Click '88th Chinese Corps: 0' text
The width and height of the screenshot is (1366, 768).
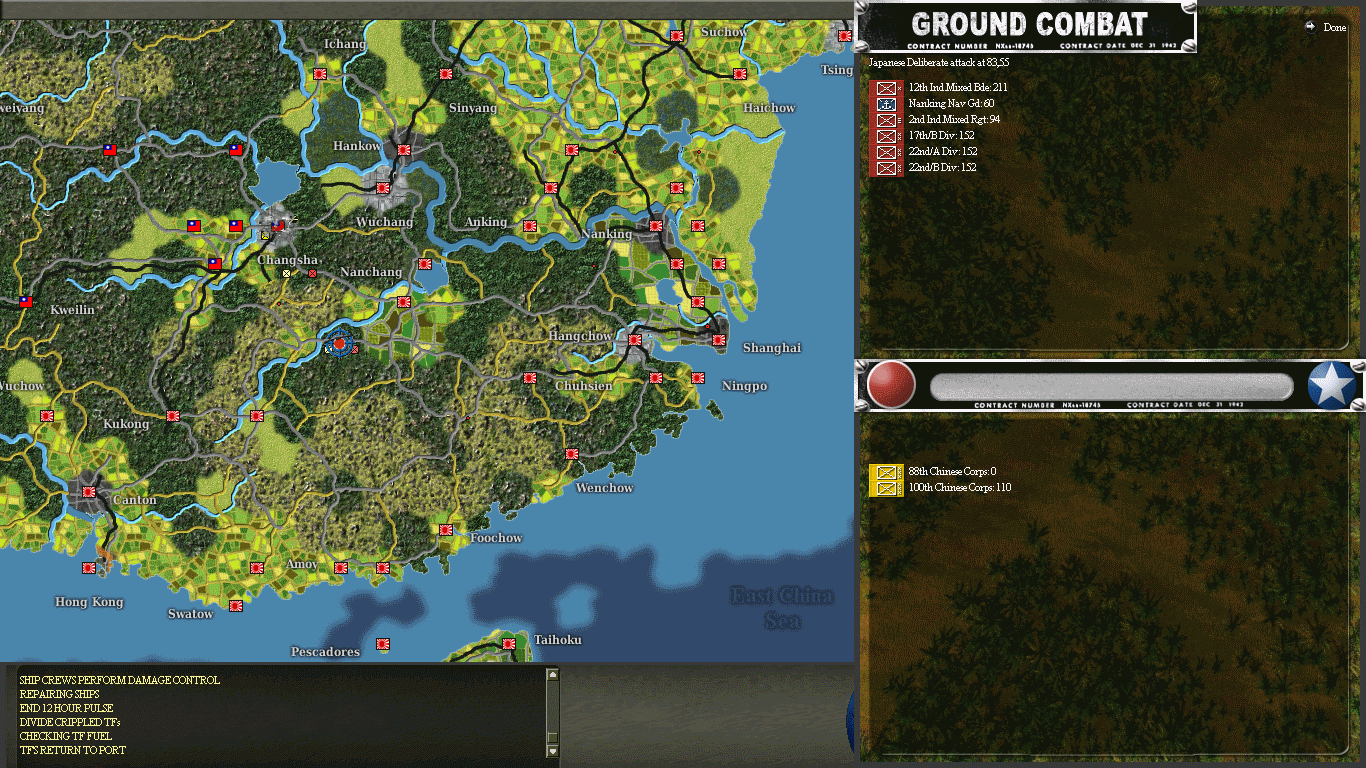click(x=952, y=472)
